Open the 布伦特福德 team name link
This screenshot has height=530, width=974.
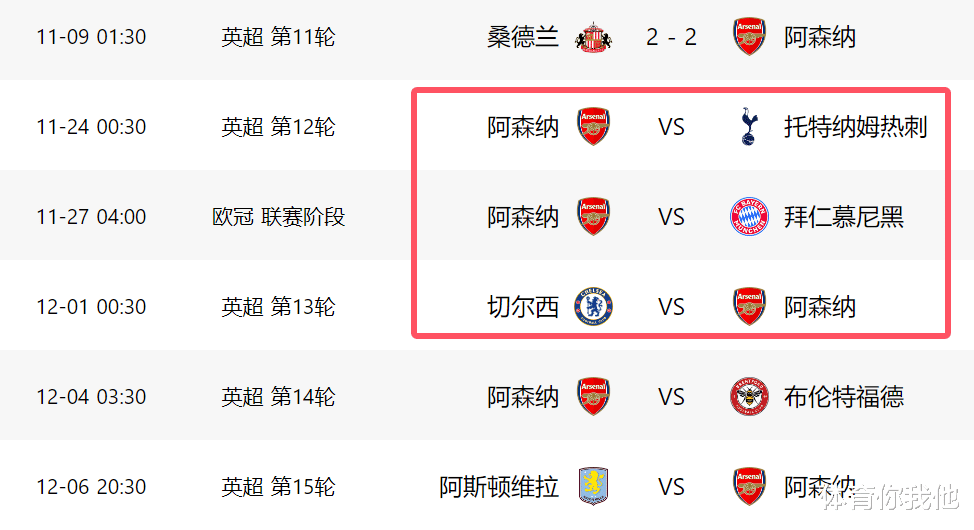pyautogui.click(x=844, y=397)
